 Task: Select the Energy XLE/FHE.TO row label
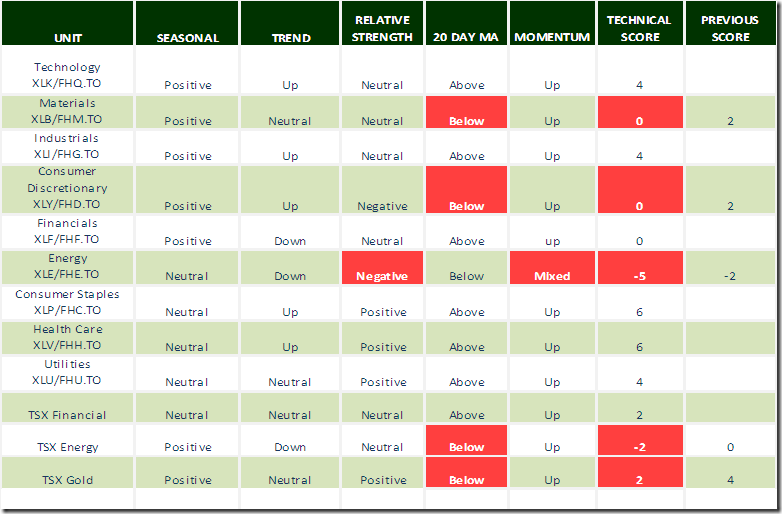tap(66, 266)
